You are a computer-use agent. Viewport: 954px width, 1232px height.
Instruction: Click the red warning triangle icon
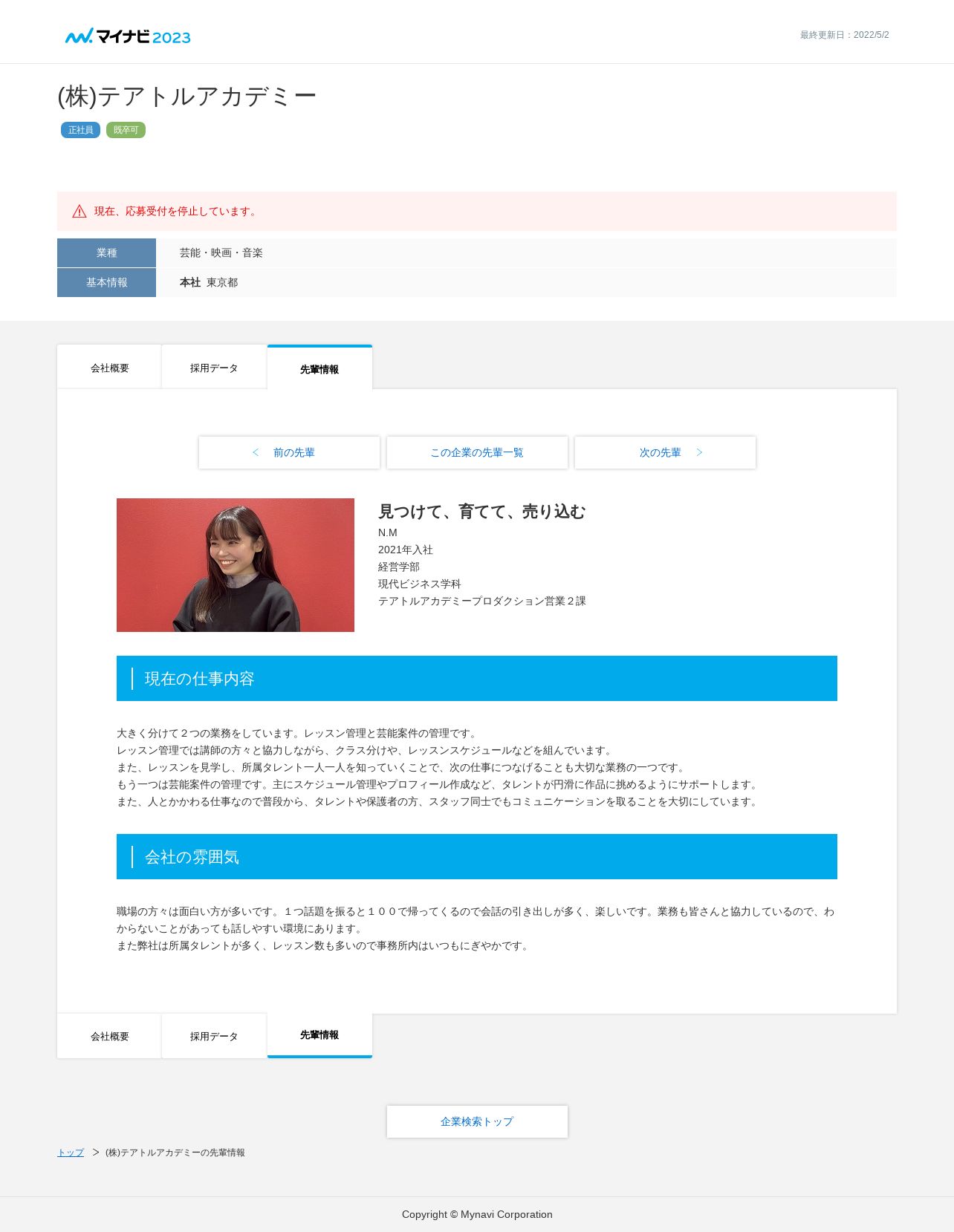(79, 212)
